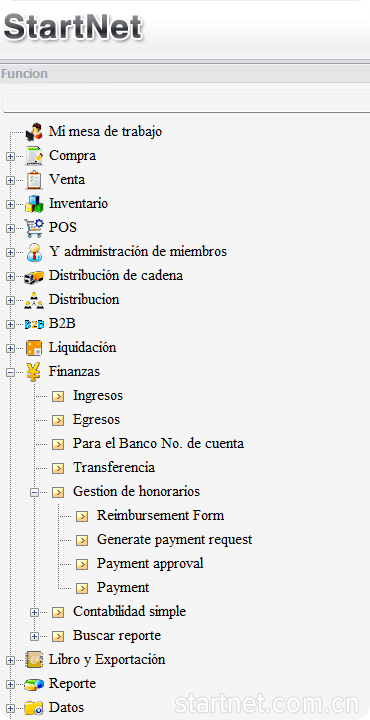Expand the Contabilidad simple node
The image size is (370, 720).
[34, 612]
